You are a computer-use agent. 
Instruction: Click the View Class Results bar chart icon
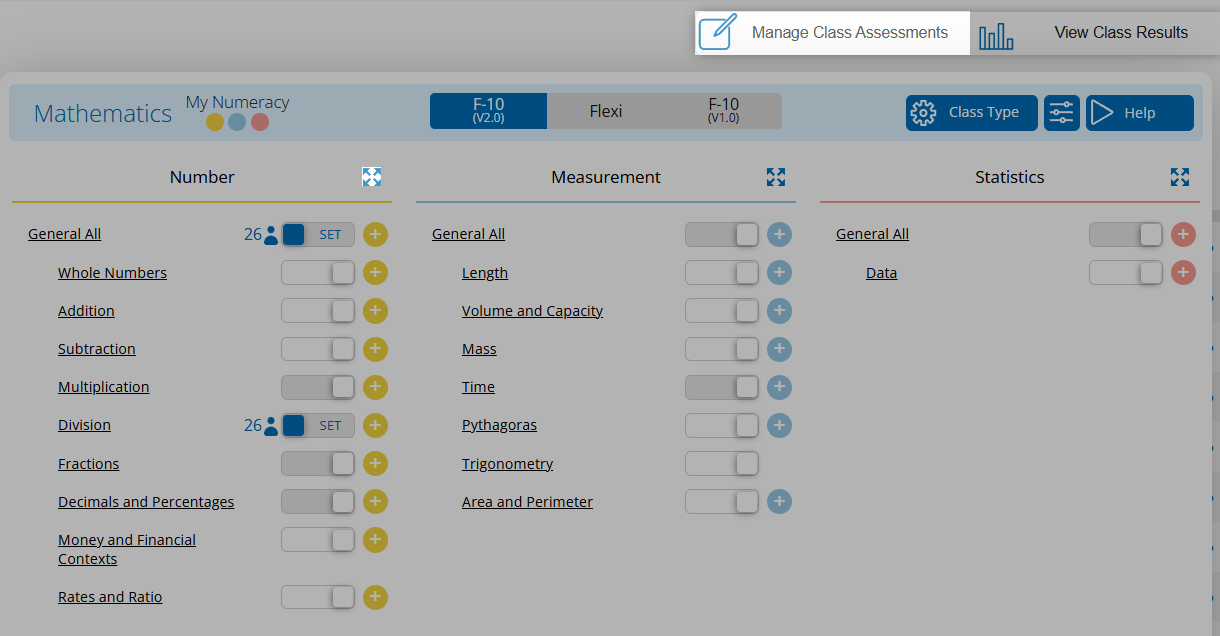tap(996, 37)
